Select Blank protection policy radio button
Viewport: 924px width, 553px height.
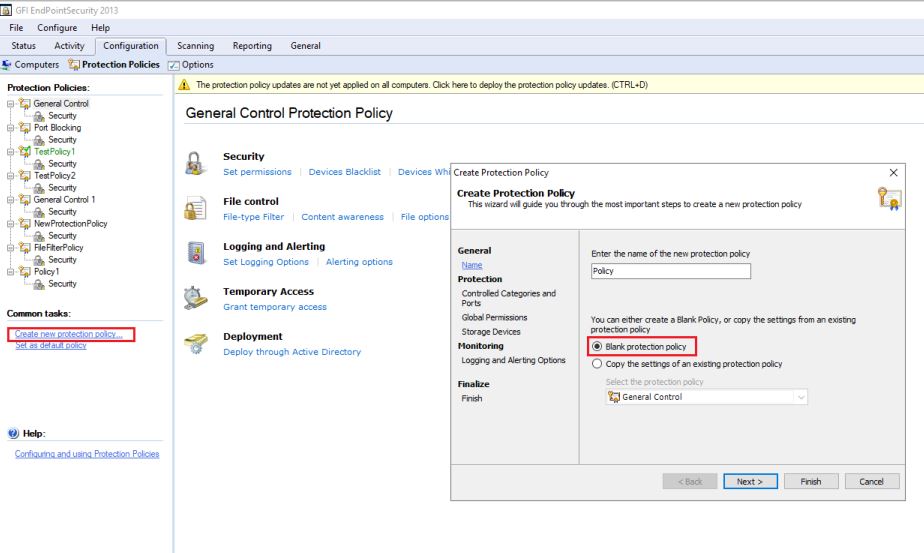(597, 347)
